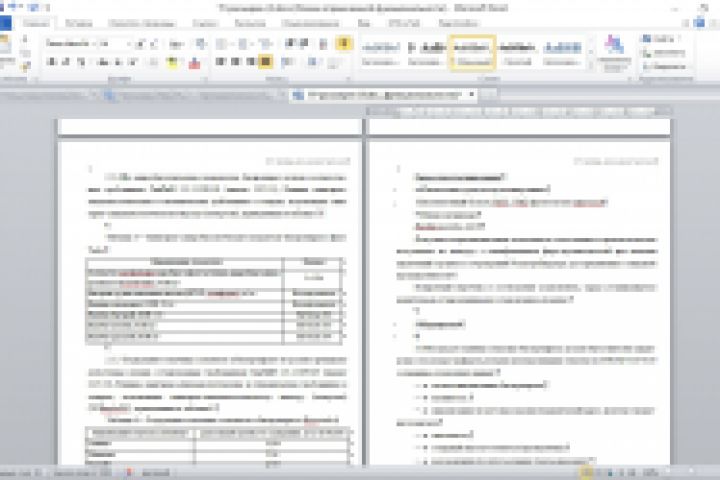Open the Change Case dropdown
The width and height of the screenshot is (720, 480).
[176, 44]
